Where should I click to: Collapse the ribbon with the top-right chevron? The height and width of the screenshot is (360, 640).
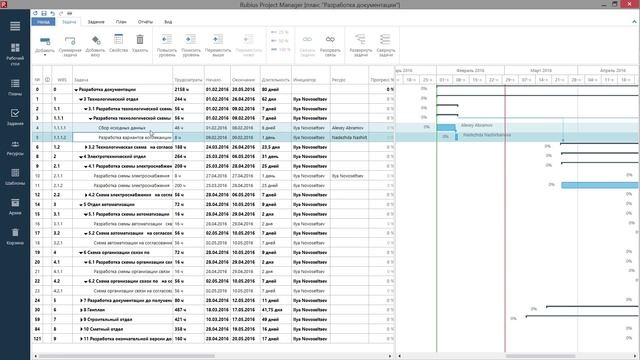point(634,22)
